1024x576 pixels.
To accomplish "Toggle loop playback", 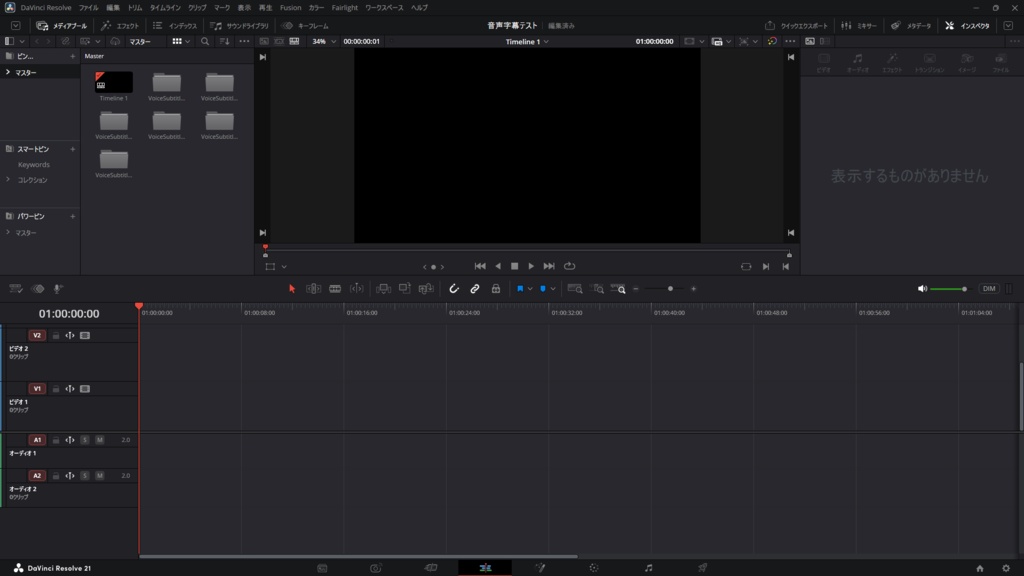I will [569, 266].
